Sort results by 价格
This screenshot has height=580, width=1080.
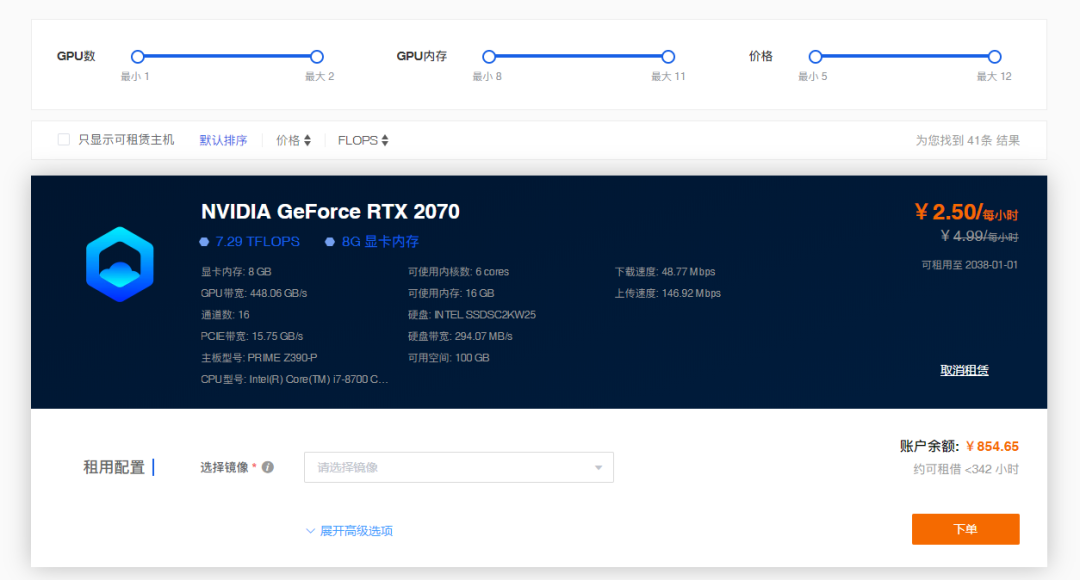(288, 141)
